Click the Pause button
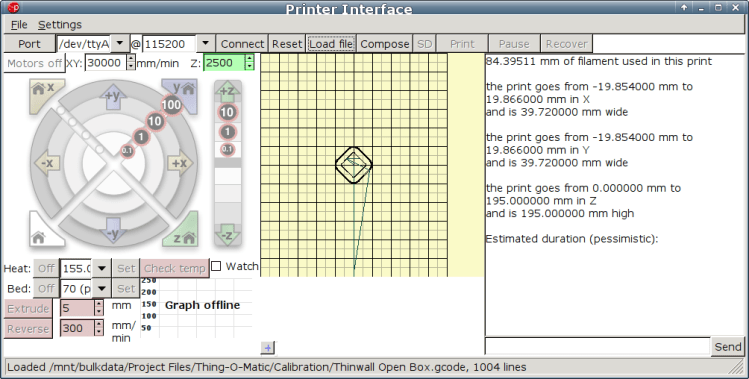This screenshot has height=379, width=749. [x=514, y=44]
